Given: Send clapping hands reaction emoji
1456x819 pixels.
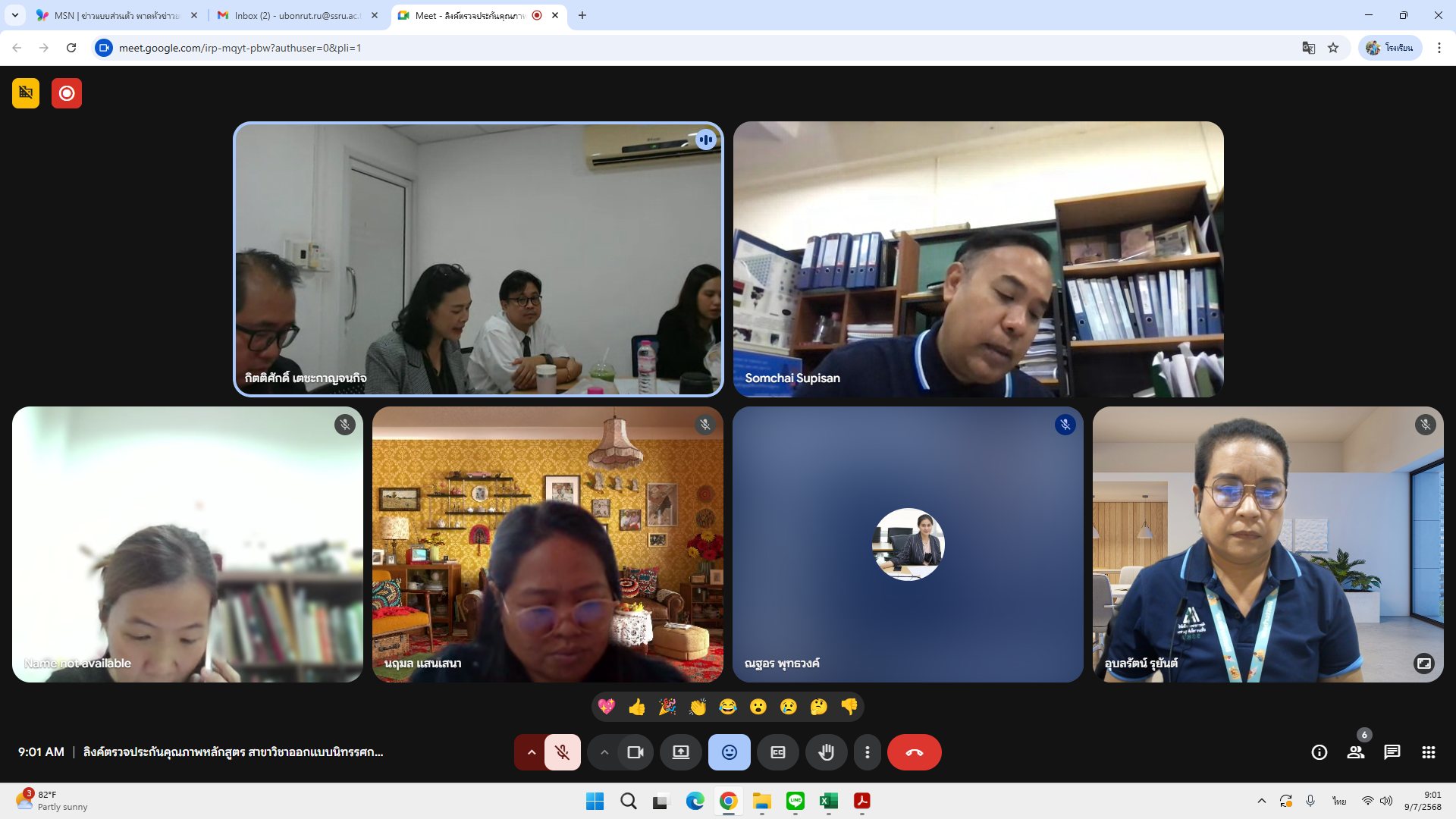Looking at the screenshot, I should pyautogui.click(x=698, y=707).
